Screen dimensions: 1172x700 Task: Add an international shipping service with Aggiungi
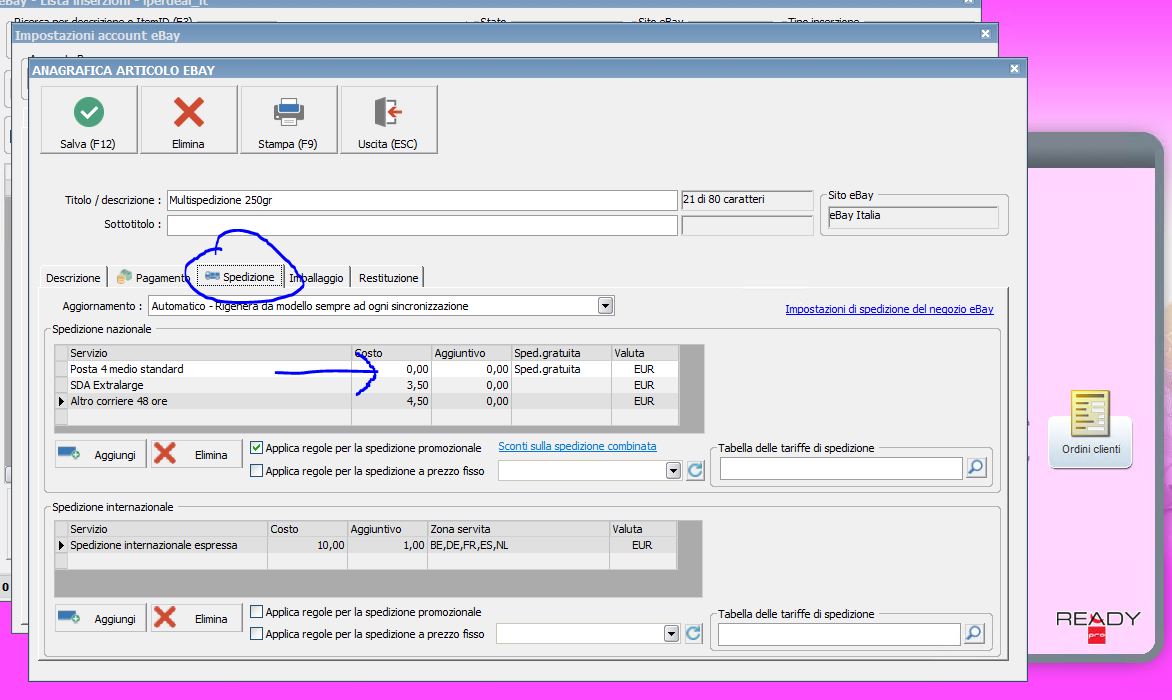tap(101, 619)
